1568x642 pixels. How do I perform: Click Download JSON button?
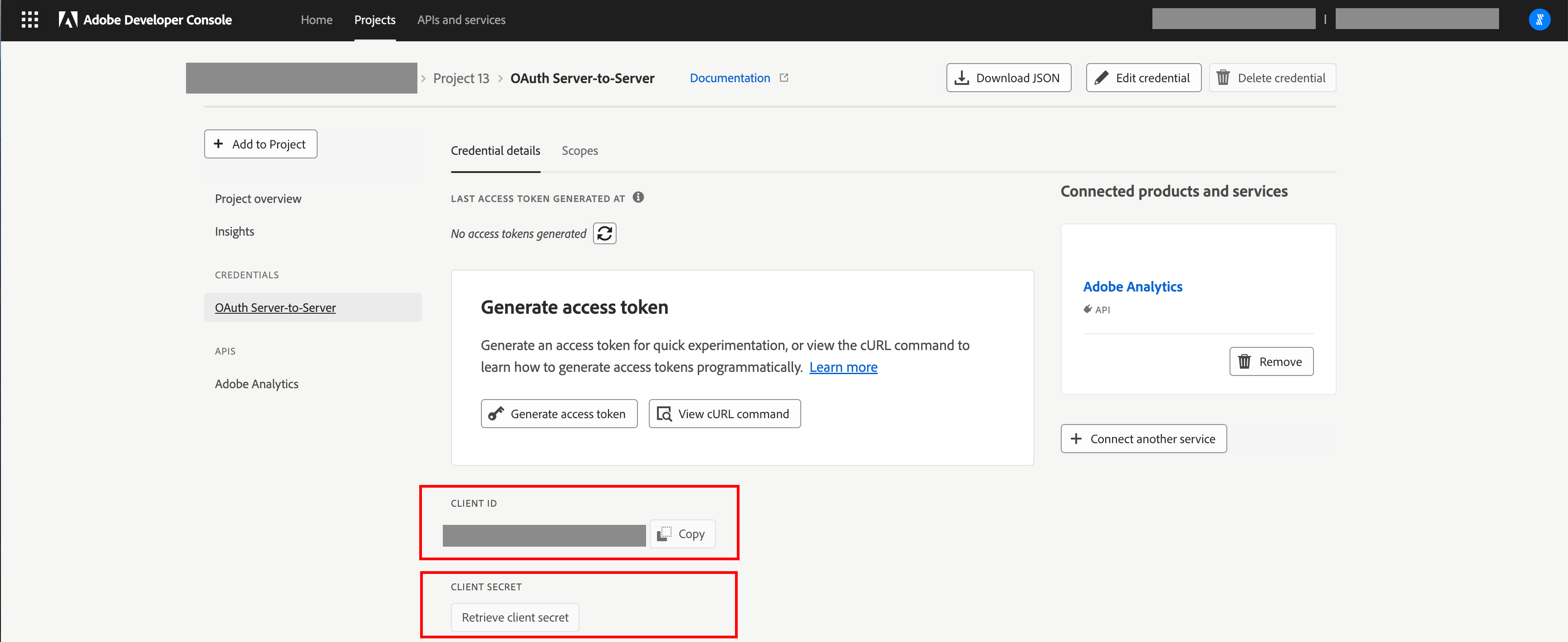(x=1009, y=78)
